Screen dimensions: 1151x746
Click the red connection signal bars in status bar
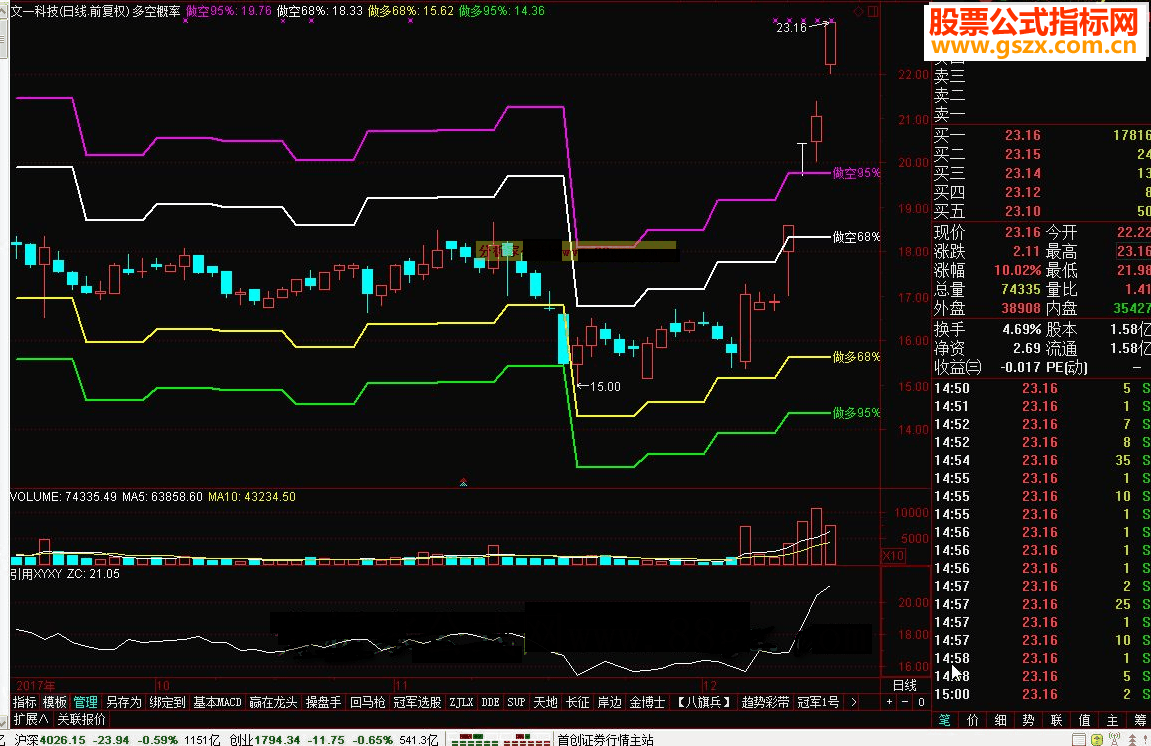(525, 739)
